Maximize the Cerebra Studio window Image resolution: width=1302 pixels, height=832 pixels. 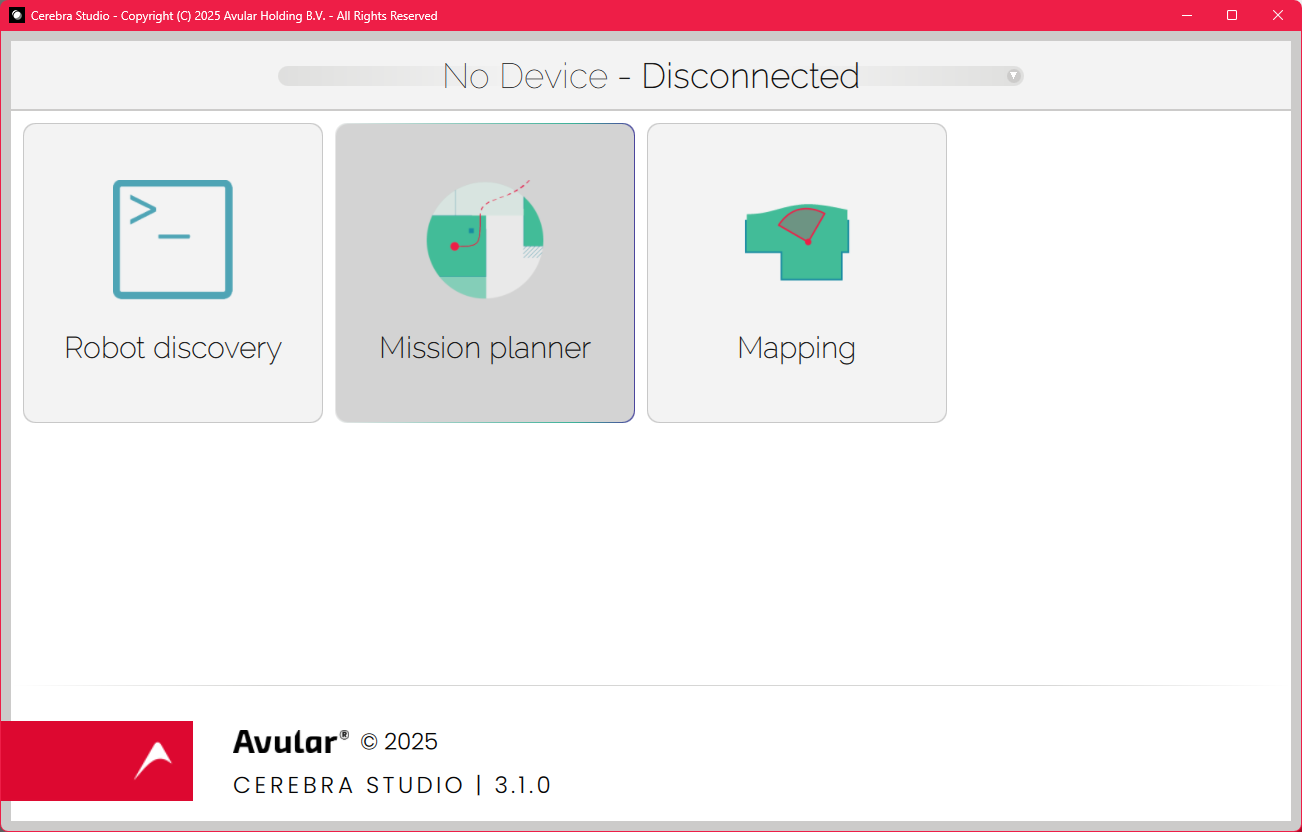pos(1232,15)
